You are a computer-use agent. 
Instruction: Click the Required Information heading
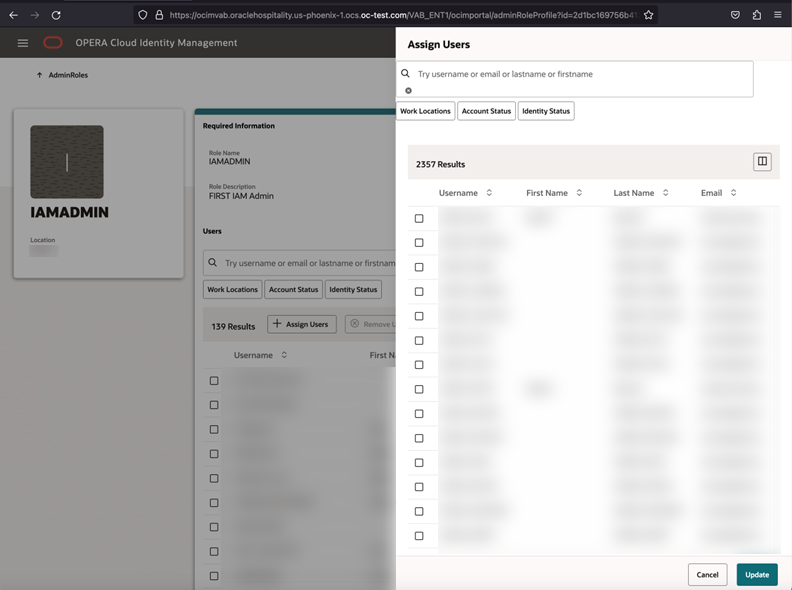[239, 126]
